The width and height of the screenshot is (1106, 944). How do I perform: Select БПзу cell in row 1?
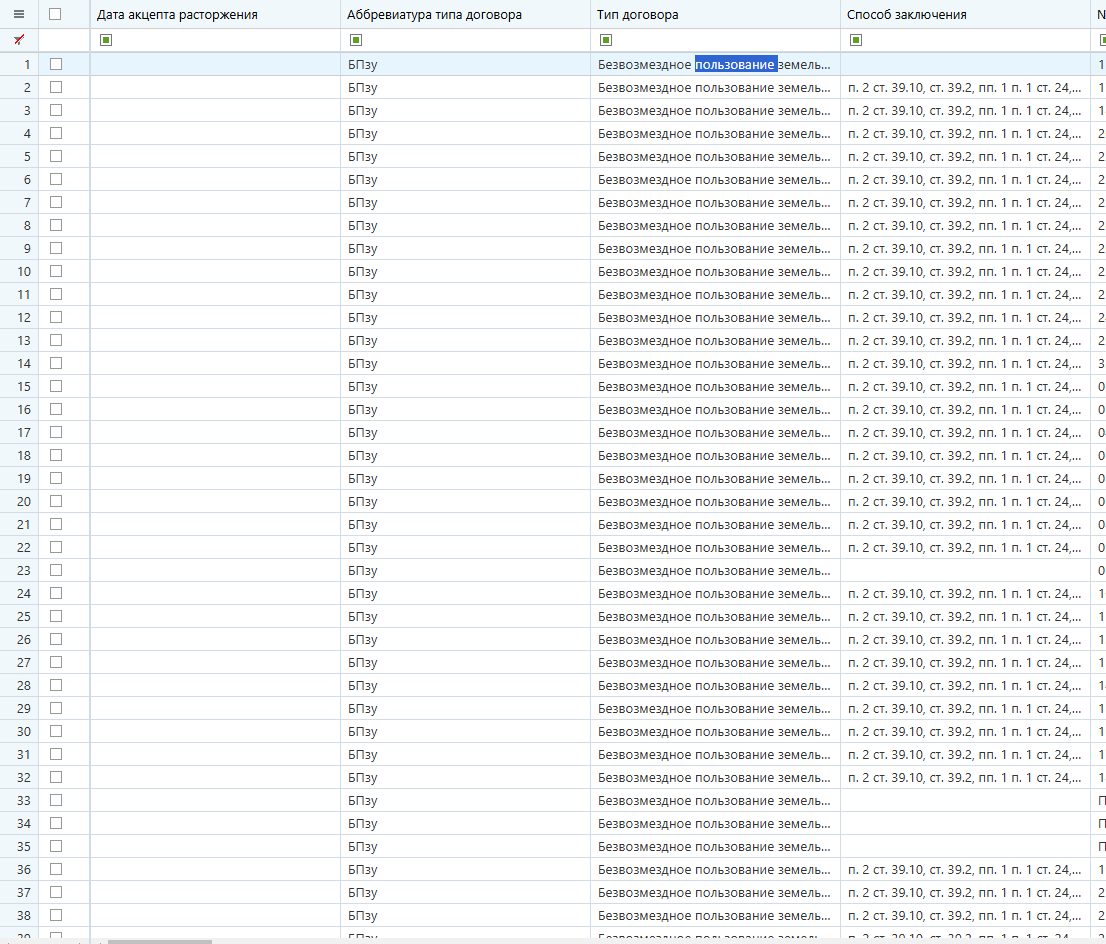point(466,64)
